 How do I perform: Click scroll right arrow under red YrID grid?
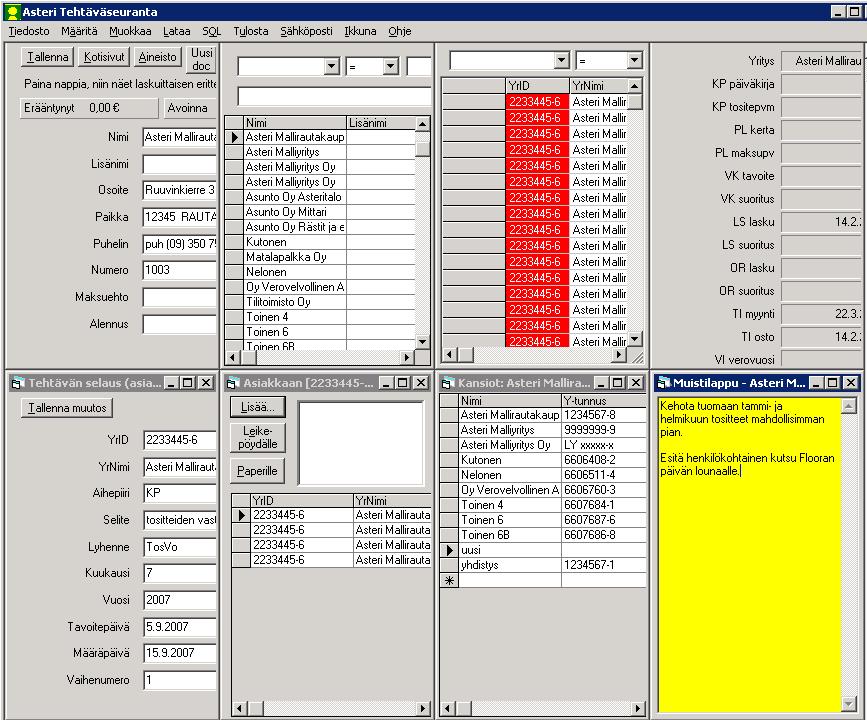click(619, 354)
